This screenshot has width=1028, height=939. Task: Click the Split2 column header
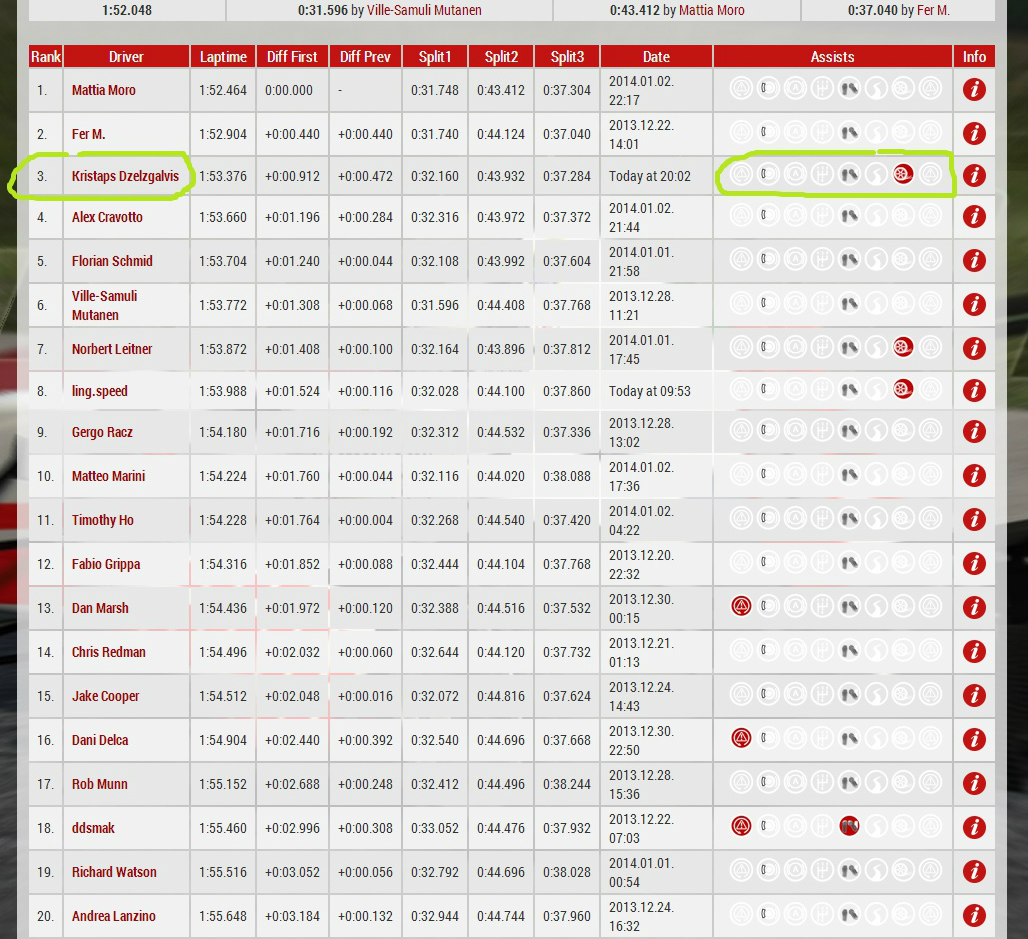point(501,56)
